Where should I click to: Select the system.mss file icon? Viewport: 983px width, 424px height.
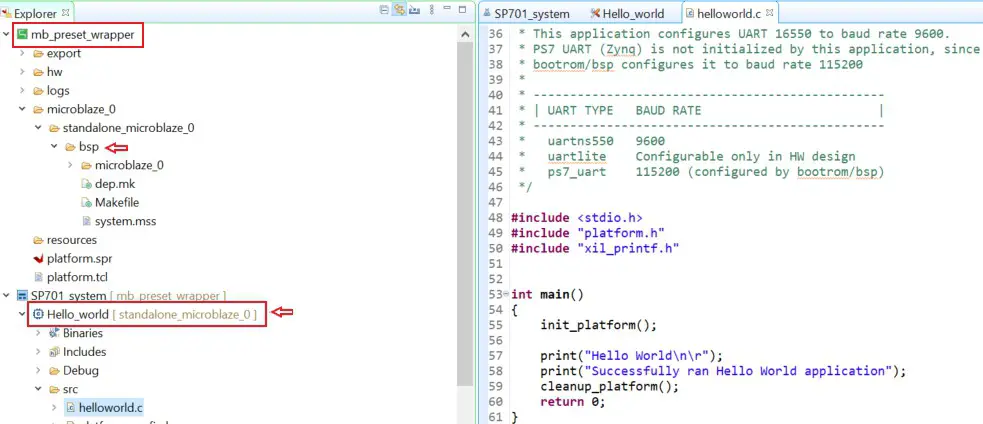click(87, 221)
